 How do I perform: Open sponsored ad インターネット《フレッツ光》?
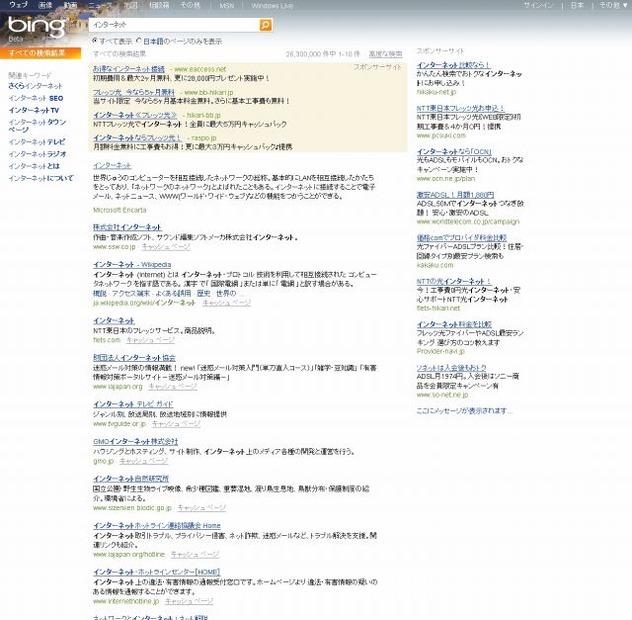[x=135, y=115]
